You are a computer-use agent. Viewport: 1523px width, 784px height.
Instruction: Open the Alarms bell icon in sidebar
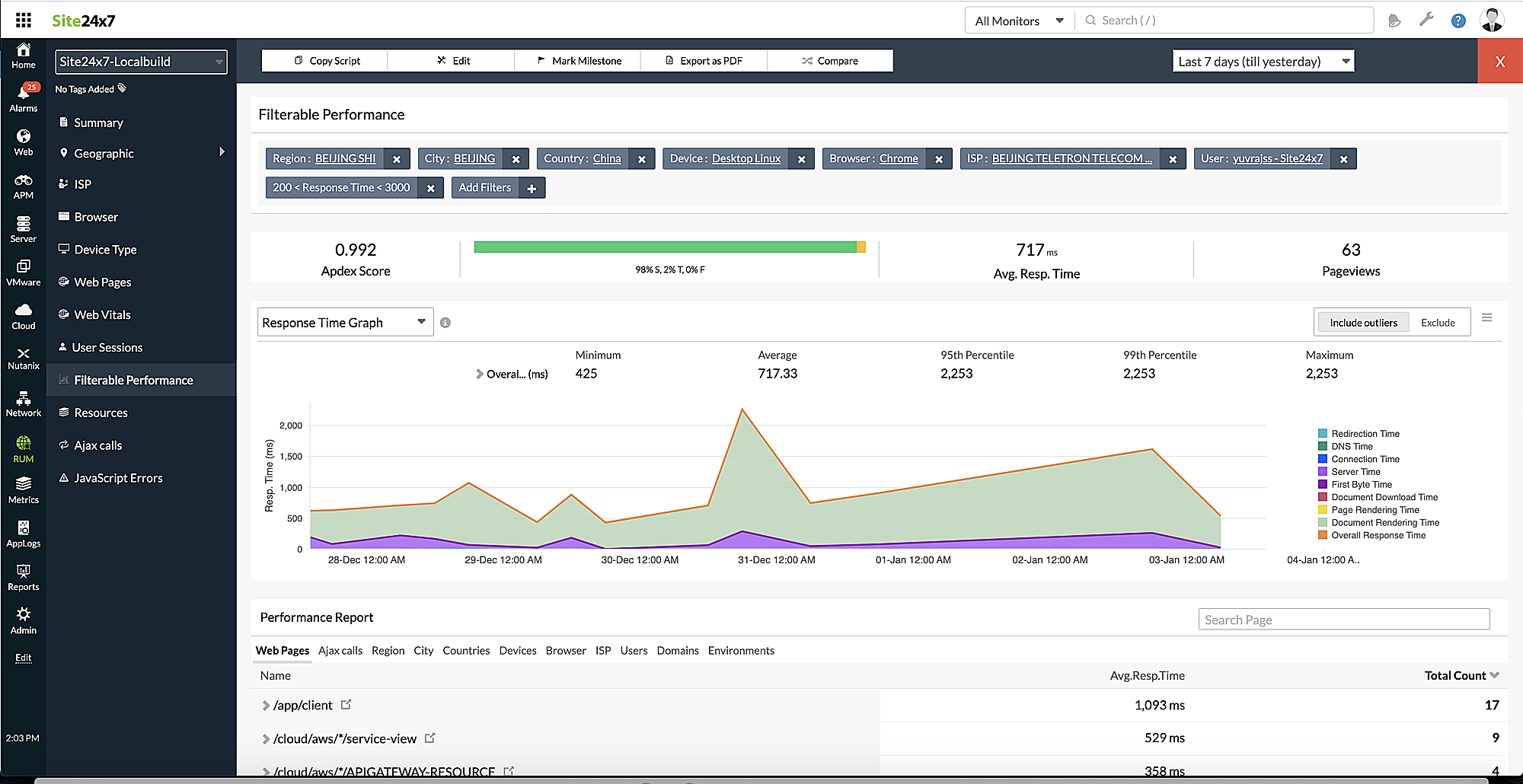(24, 94)
